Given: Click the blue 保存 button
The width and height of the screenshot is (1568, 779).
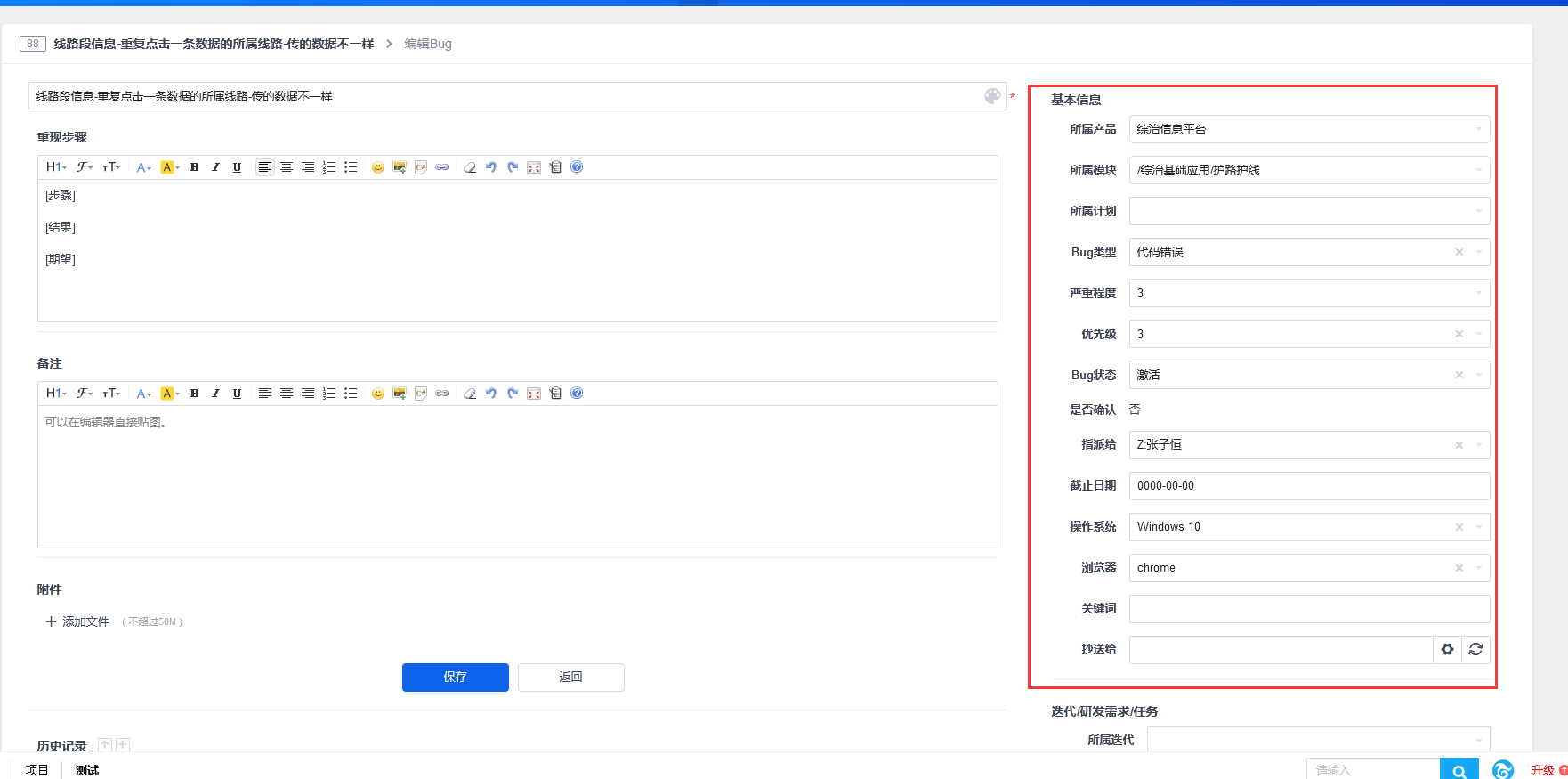Looking at the screenshot, I should [x=455, y=677].
